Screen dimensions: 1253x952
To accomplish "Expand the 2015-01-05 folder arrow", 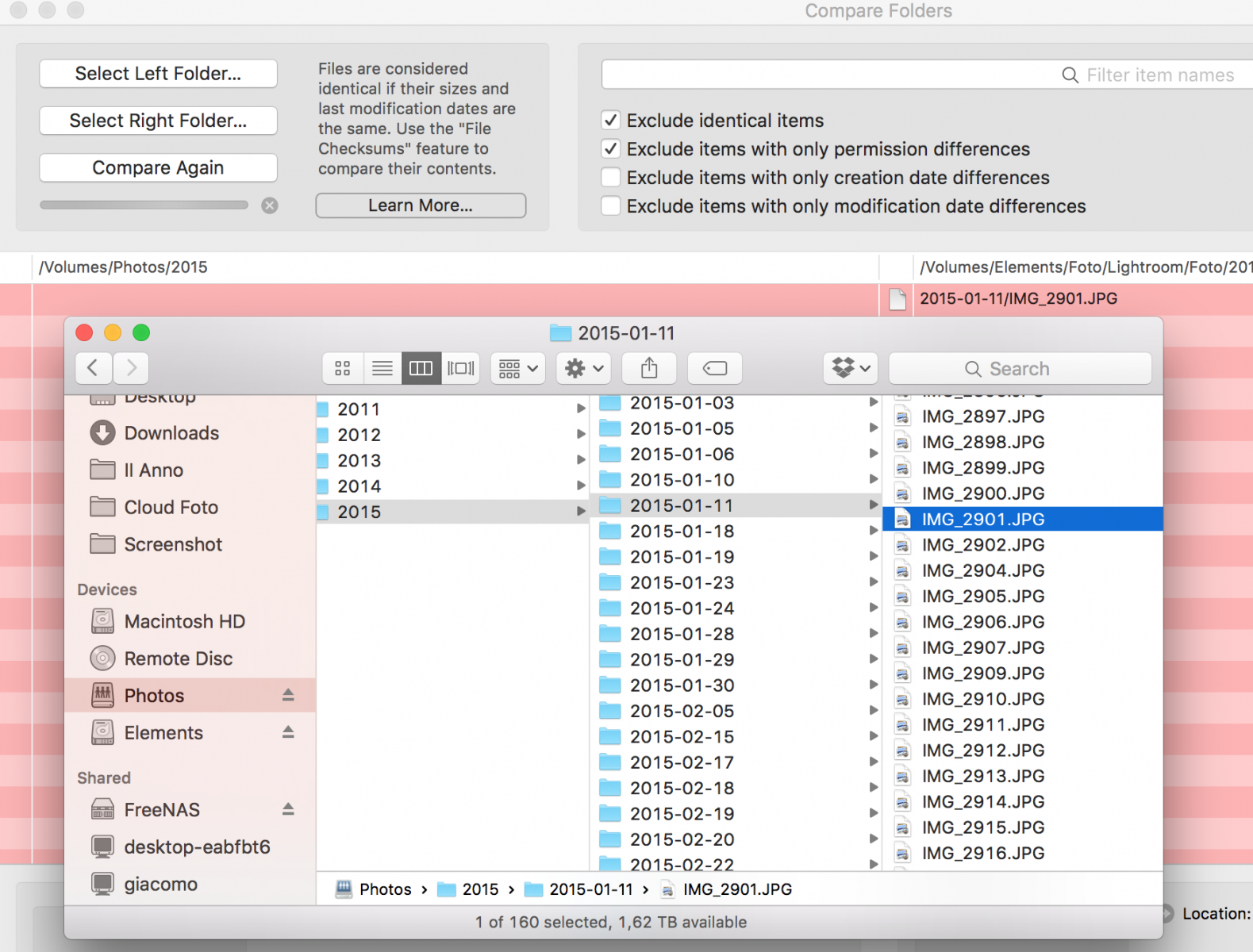I will [873, 428].
